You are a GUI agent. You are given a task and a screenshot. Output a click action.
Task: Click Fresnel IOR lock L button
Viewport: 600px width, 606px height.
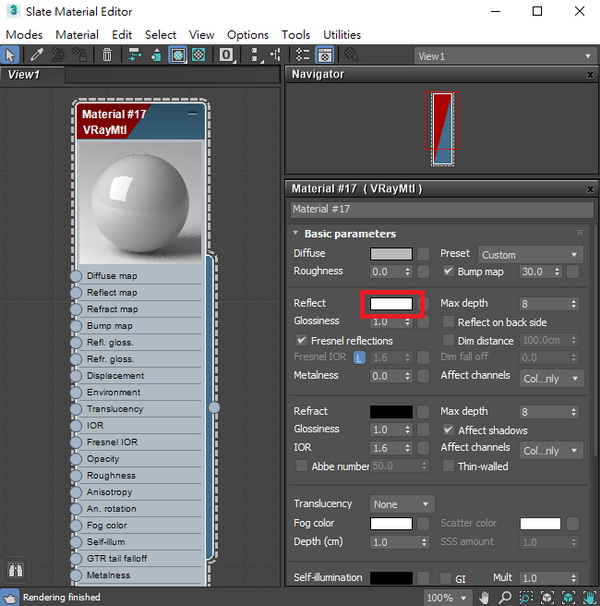click(x=359, y=358)
